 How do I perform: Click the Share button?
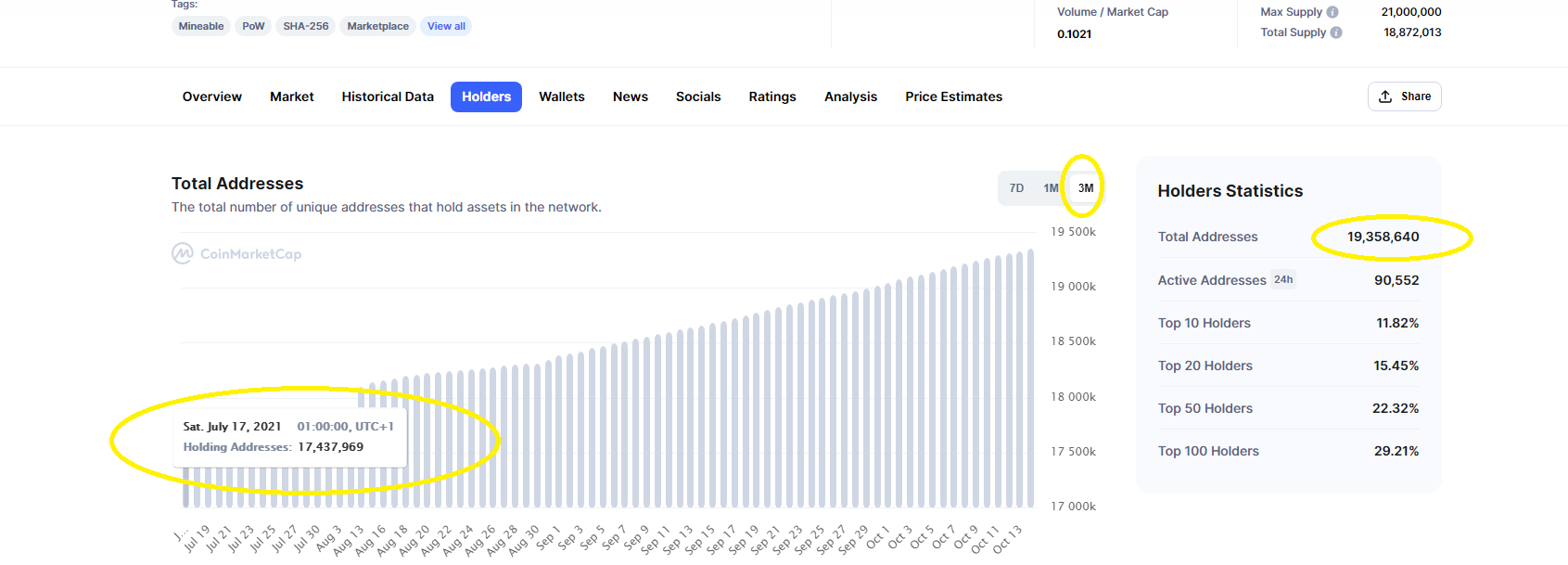1404,96
